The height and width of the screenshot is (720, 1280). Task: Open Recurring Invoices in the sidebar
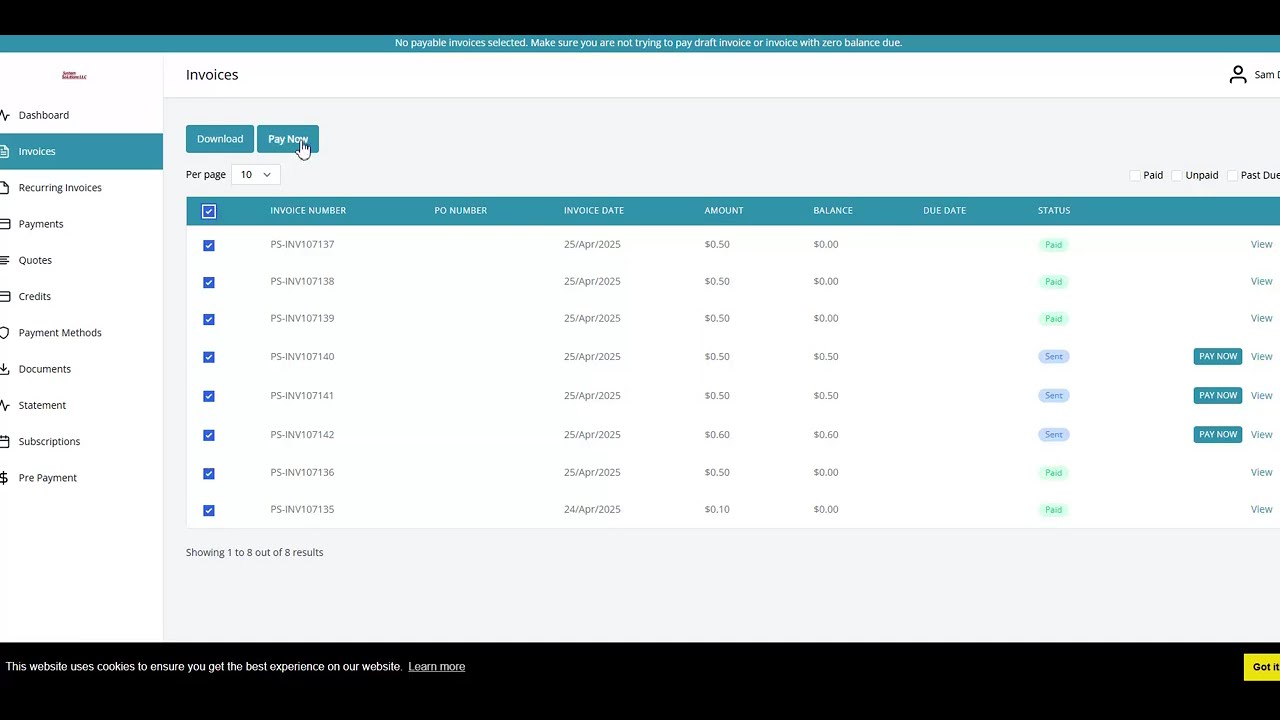(60, 188)
